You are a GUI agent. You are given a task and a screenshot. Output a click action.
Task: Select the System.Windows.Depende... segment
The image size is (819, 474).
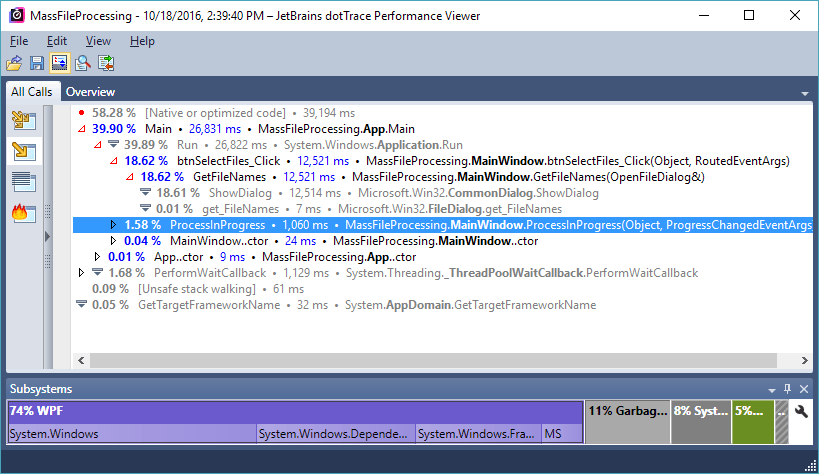coord(336,434)
